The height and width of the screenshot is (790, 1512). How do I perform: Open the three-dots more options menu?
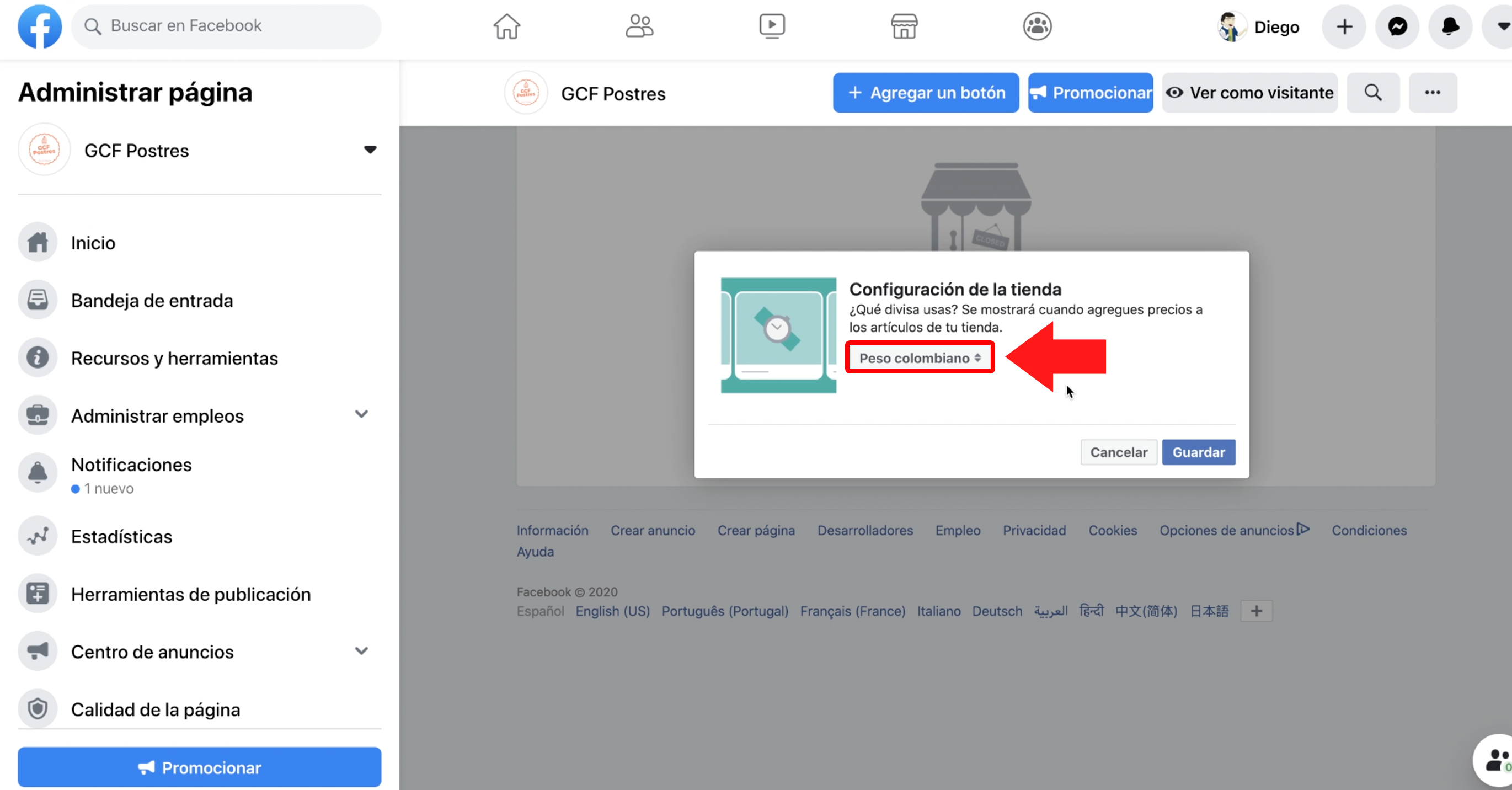(1433, 93)
